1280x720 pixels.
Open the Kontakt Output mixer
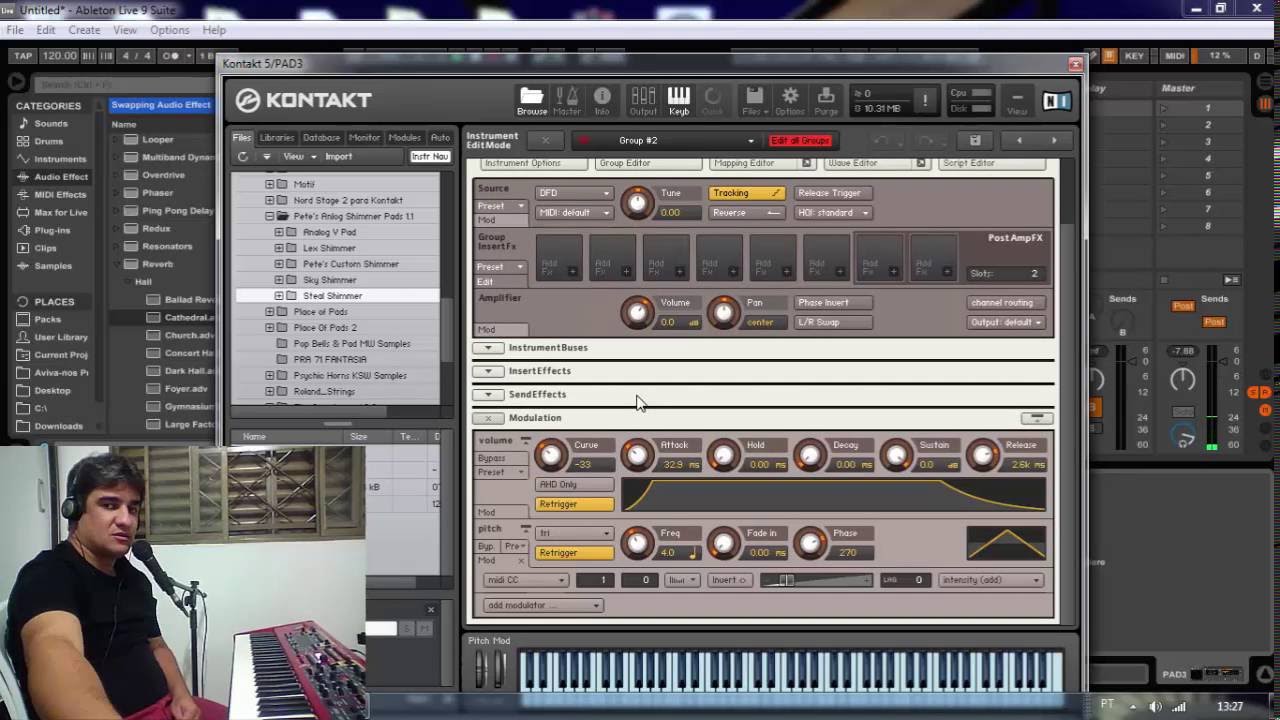[x=643, y=100]
